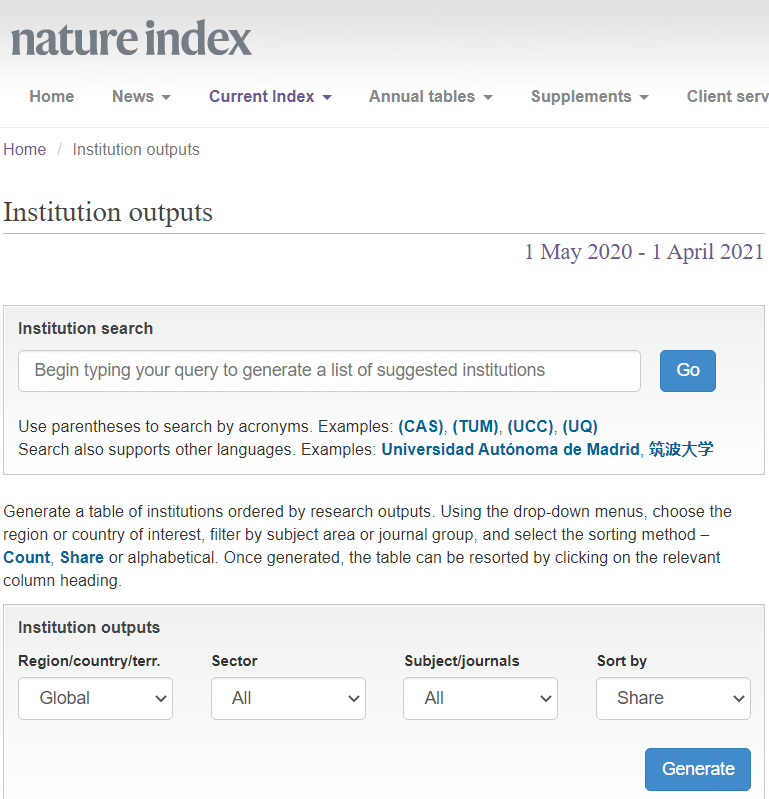Click the Home breadcrumb link
Viewport: 769px width, 799px height.
pyautogui.click(x=25, y=149)
